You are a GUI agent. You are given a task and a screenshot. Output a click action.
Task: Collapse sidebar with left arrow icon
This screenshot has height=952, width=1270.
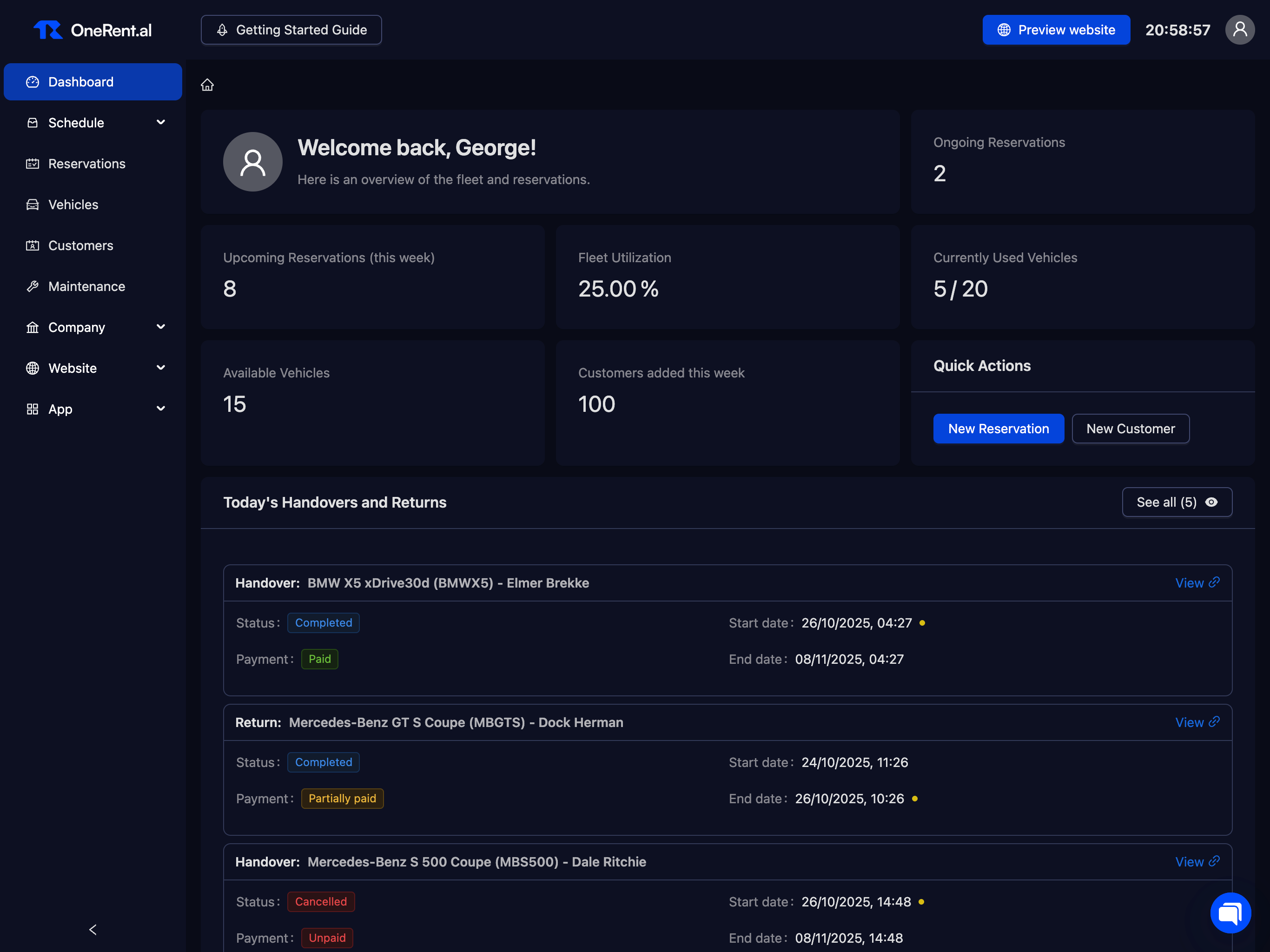pyautogui.click(x=93, y=929)
